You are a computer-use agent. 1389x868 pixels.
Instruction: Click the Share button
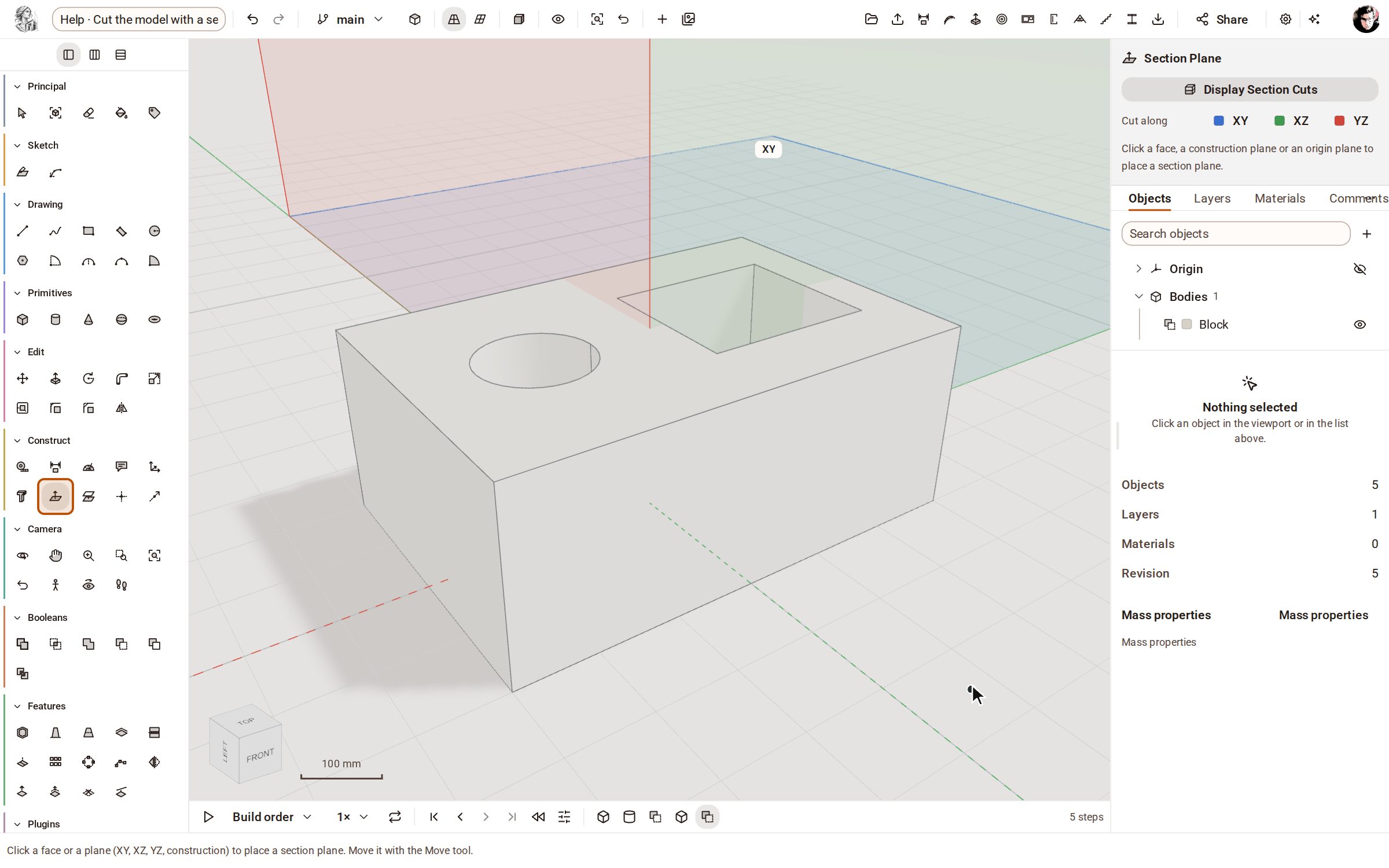1222,19
